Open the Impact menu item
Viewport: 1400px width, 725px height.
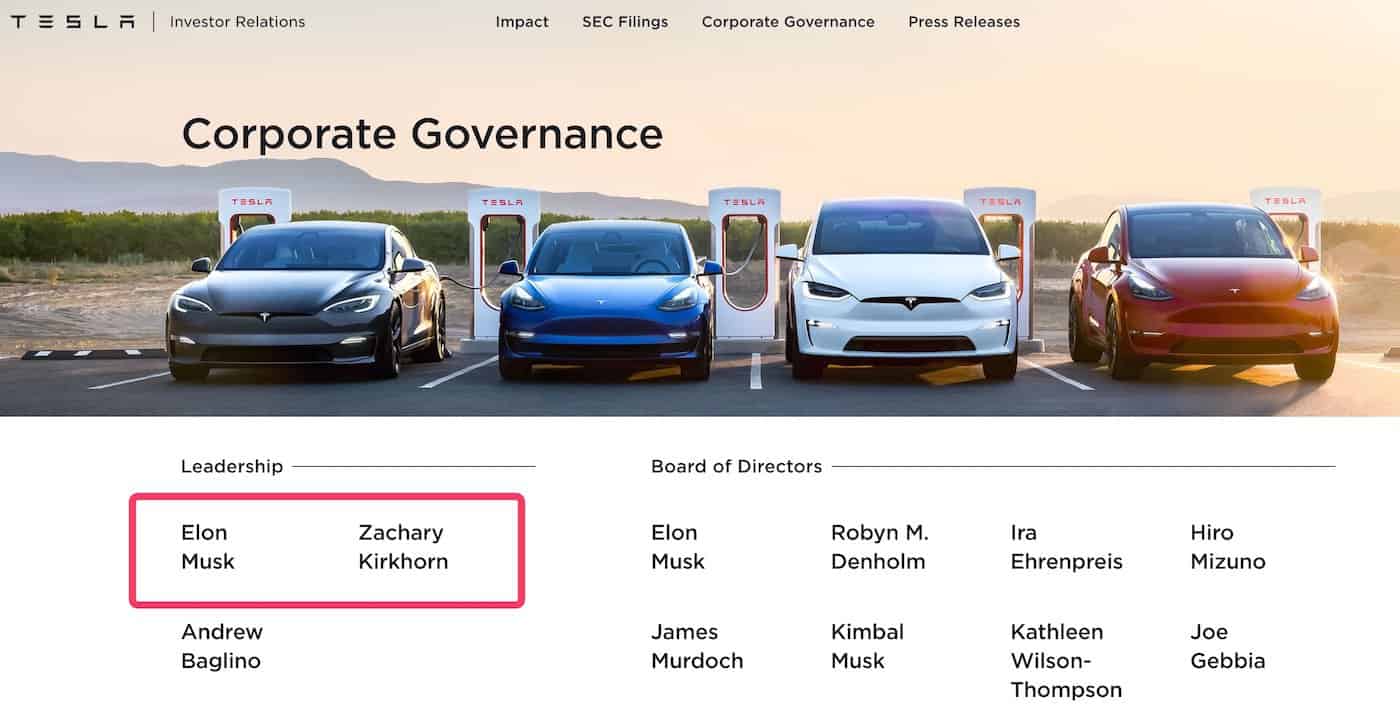[522, 22]
